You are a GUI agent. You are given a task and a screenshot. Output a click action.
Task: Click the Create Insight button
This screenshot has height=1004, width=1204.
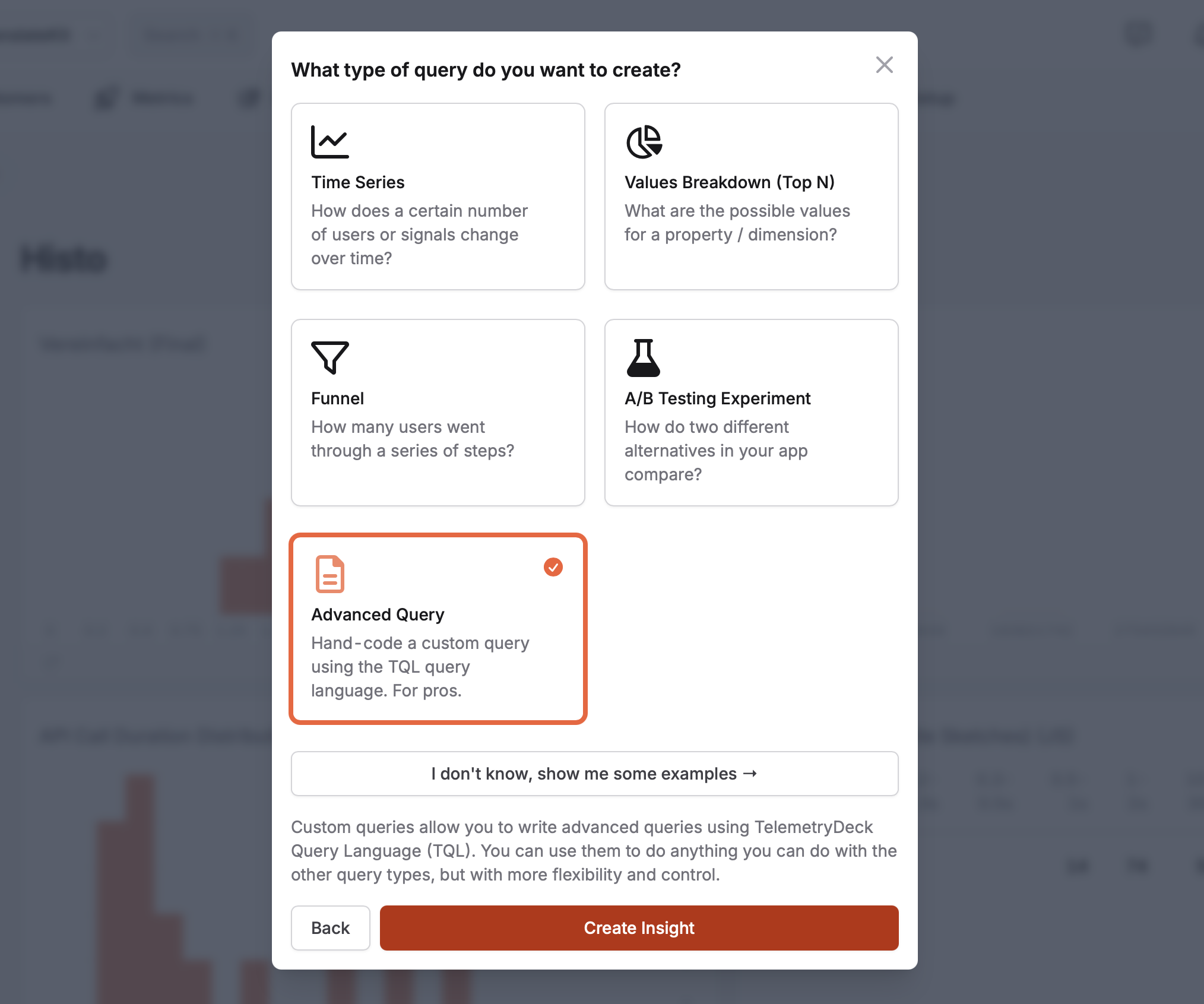pos(639,927)
